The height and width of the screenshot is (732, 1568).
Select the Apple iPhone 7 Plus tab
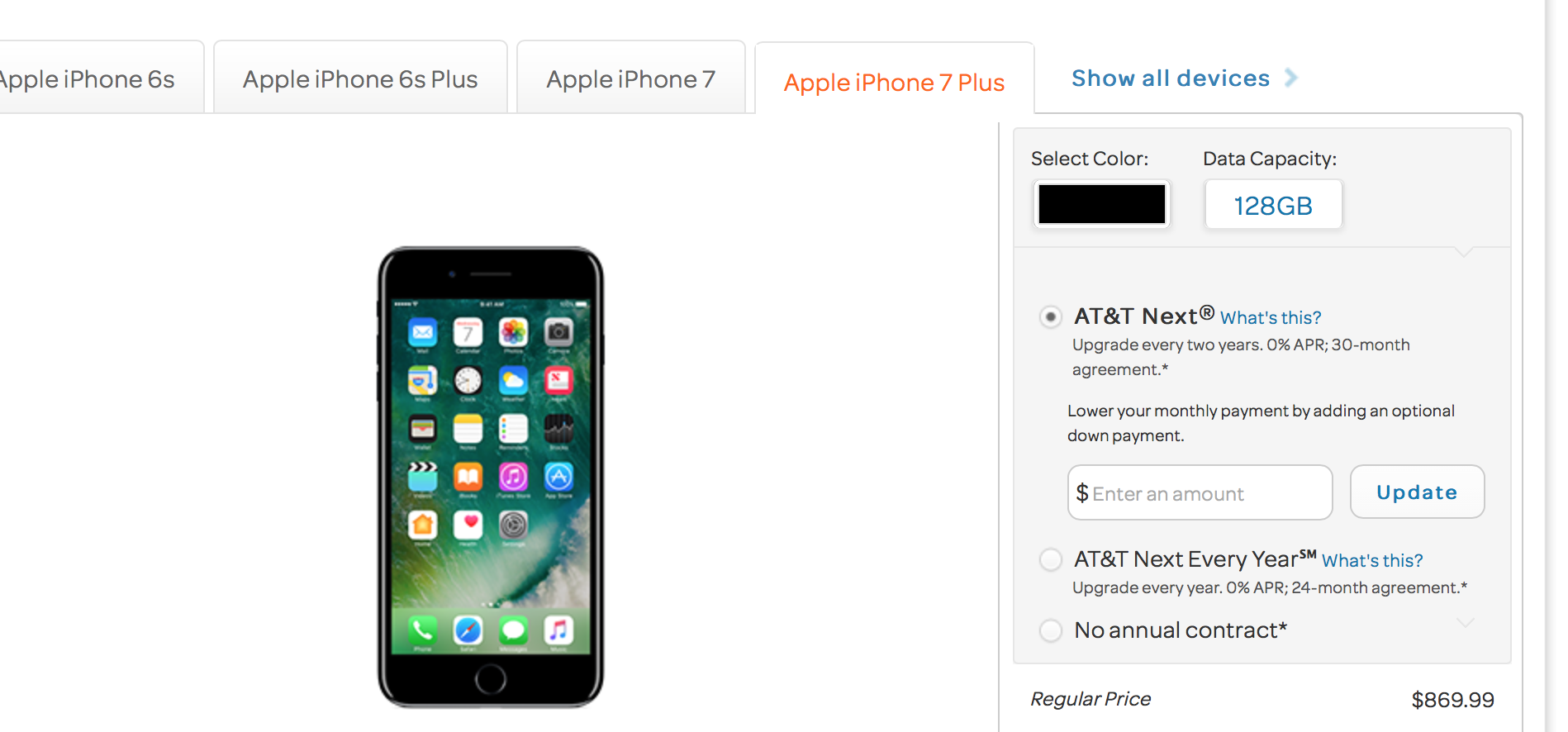tap(894, 82)
